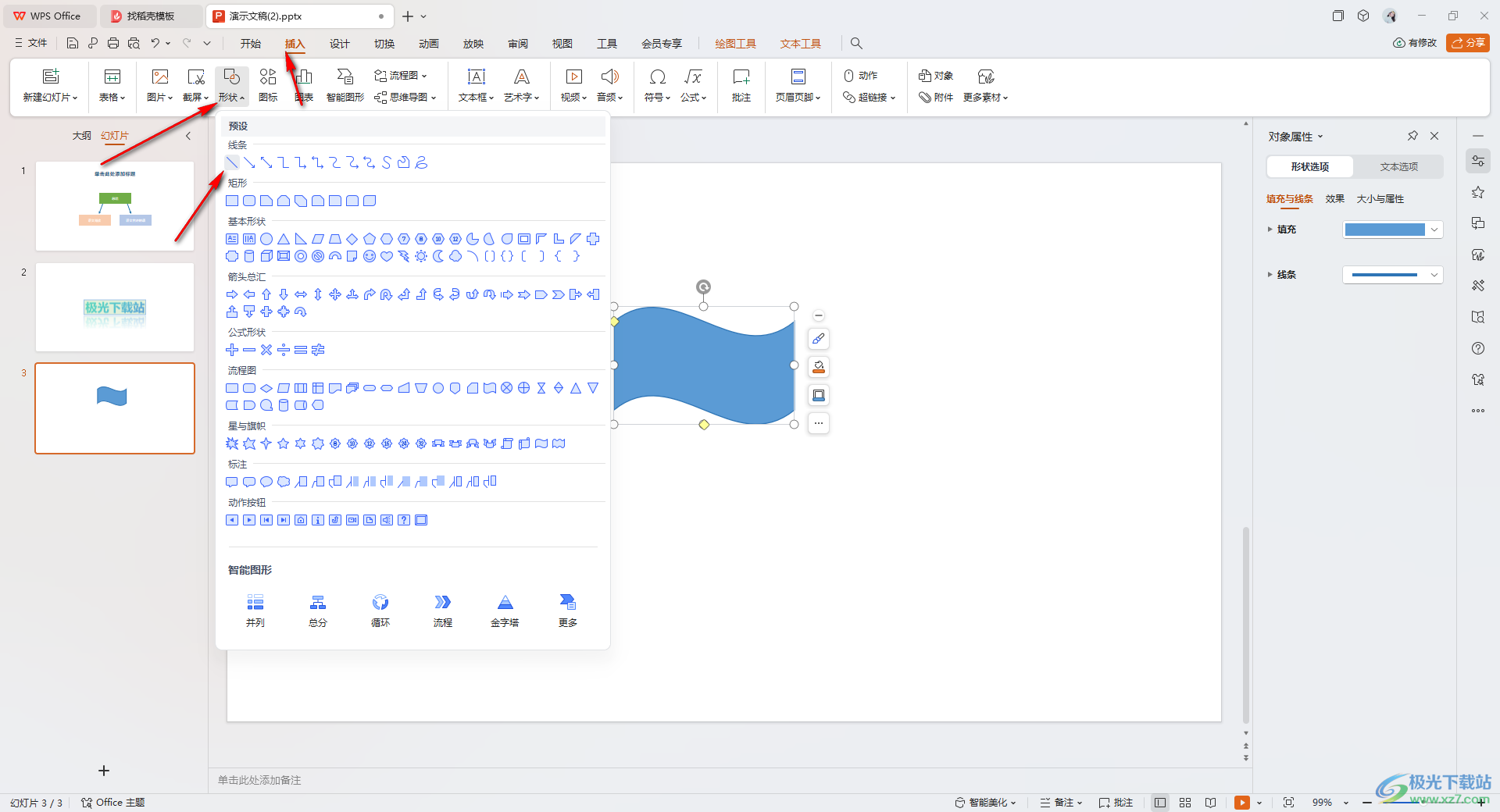The width and height of the screenshot is (1500, 812).
Task: Toggle slide sorter view in status bar
Action: (1185, 803)
